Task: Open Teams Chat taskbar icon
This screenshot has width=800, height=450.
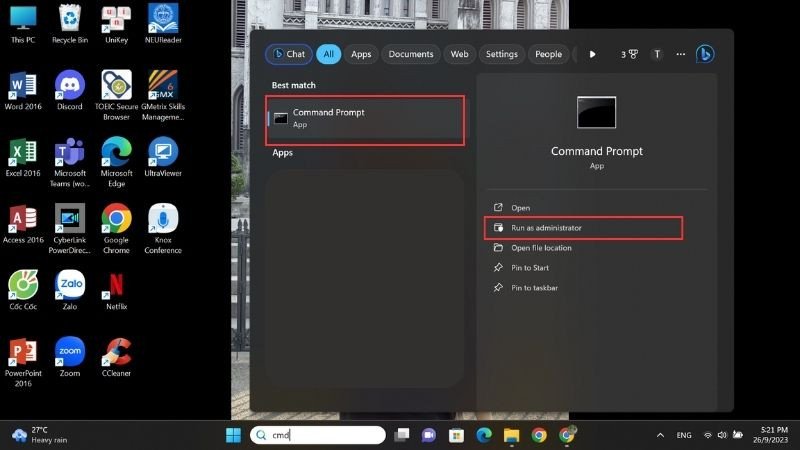Action: tap(429, 435)
